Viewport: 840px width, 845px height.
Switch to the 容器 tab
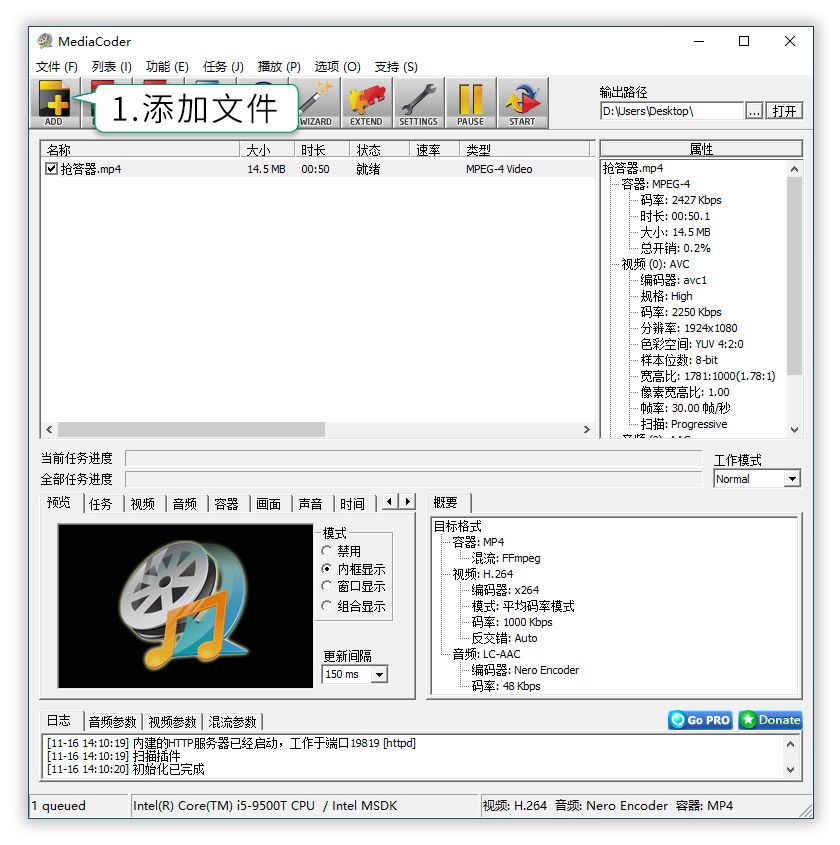click(226, 504)
